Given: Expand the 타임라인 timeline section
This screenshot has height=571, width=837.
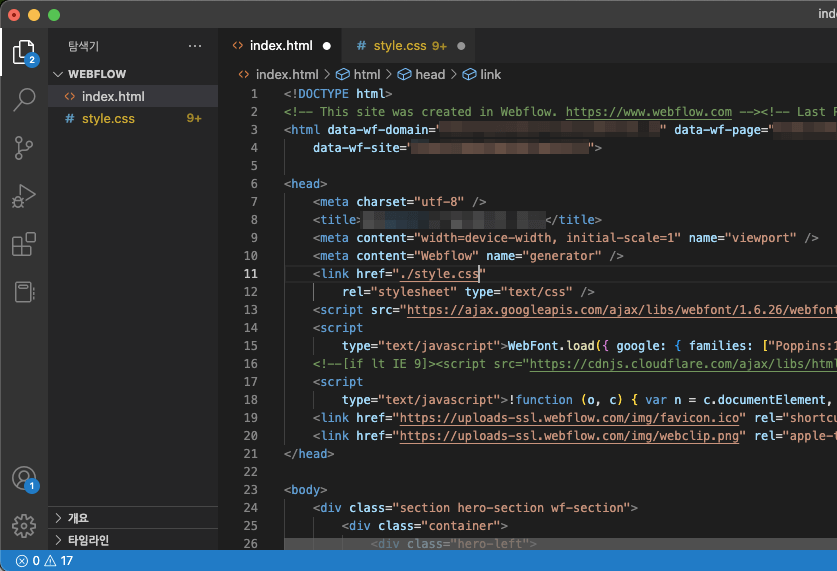Looking at the screenshot, I should click(x=133, y=540).
